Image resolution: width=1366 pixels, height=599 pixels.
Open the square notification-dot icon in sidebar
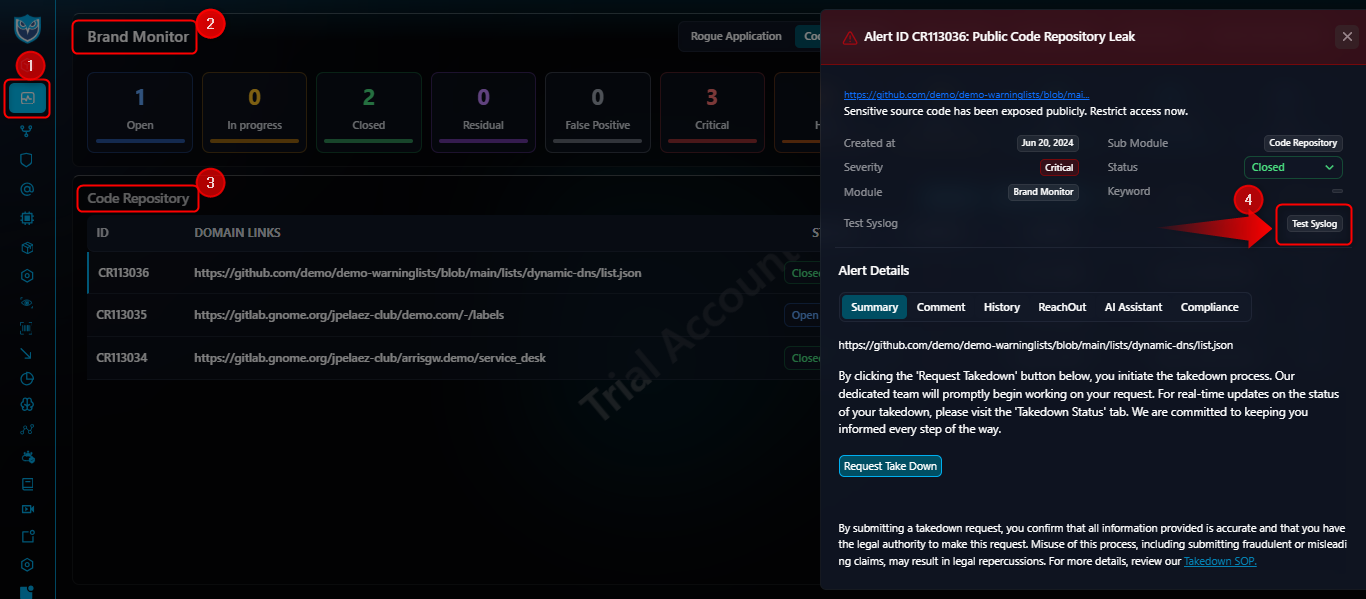tap(27, 536)
